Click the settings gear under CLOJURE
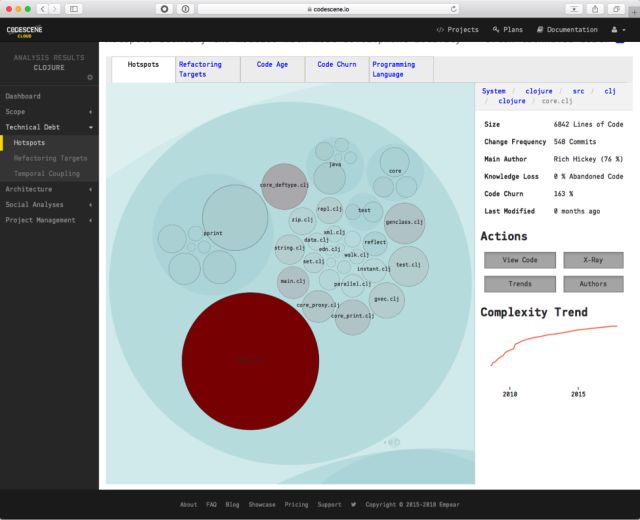Screen dimensions: 640x520 point(90,77)
